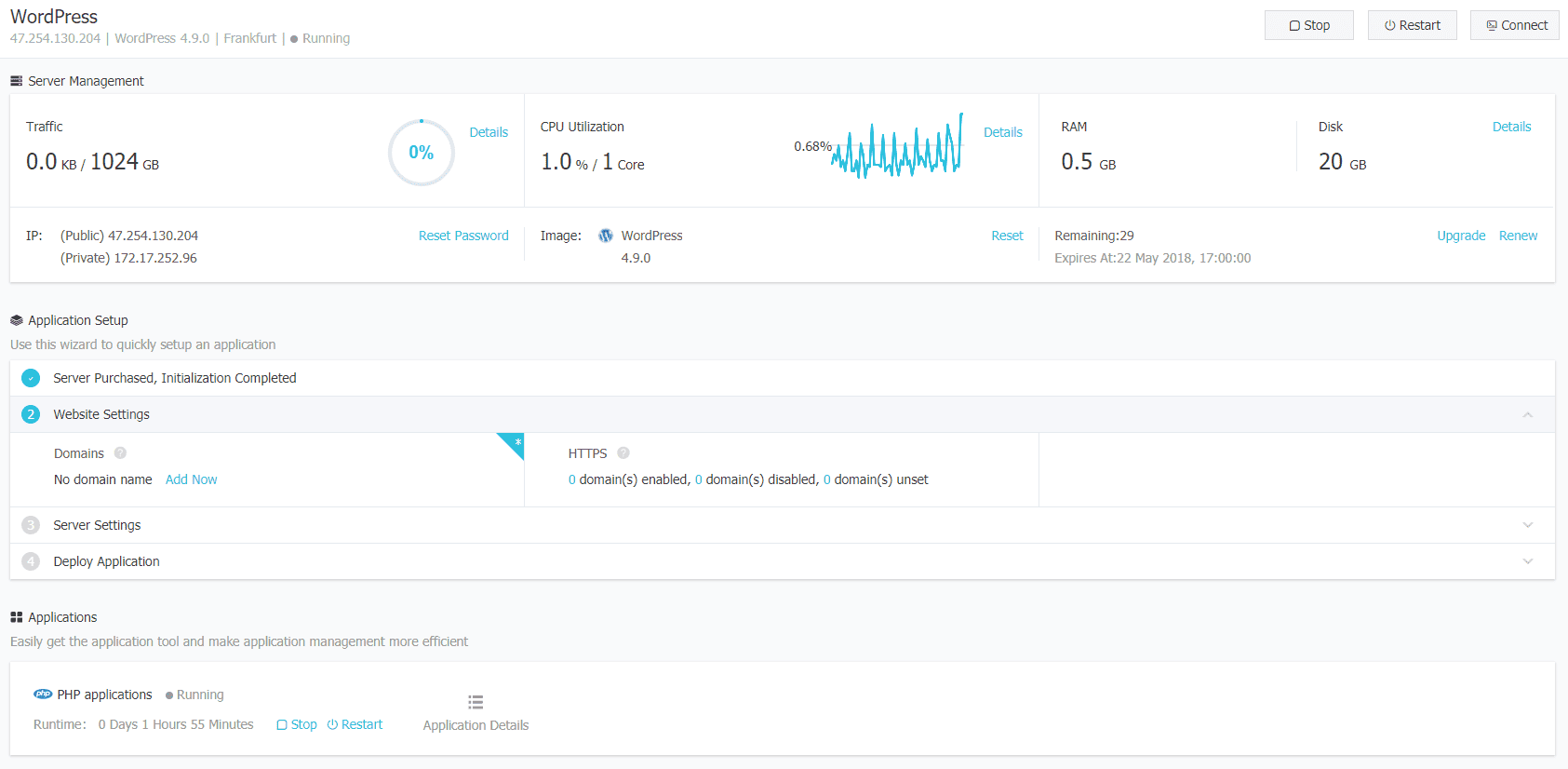Click the WordPress image logo
This screenshot has height=769, width=1568.
pos(606,236)
